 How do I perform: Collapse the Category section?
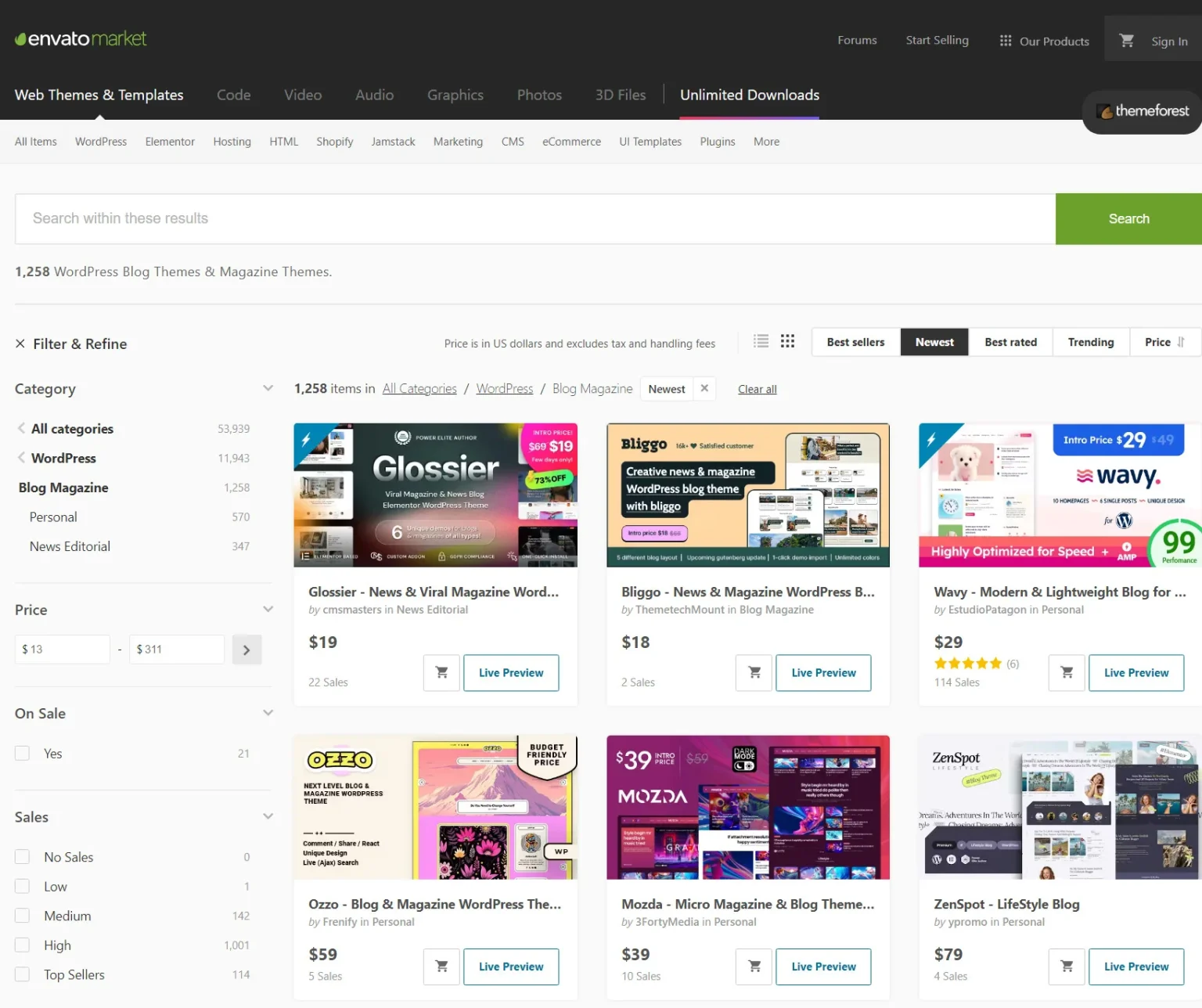pyautogui.click(x=268, y=387)
